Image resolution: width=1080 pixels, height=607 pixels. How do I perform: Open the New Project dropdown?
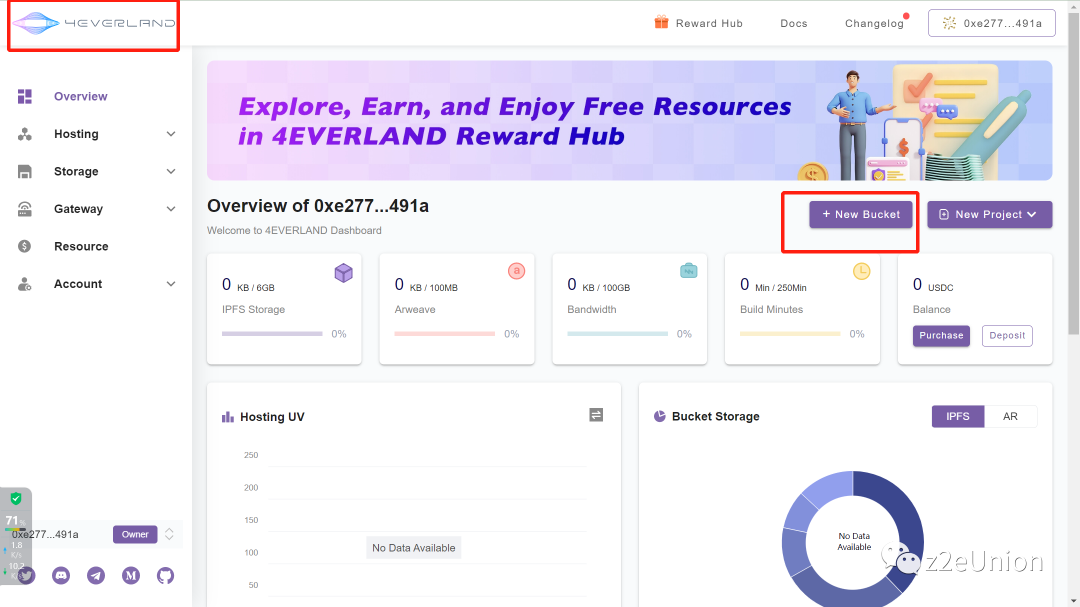(x=989, y=214)
